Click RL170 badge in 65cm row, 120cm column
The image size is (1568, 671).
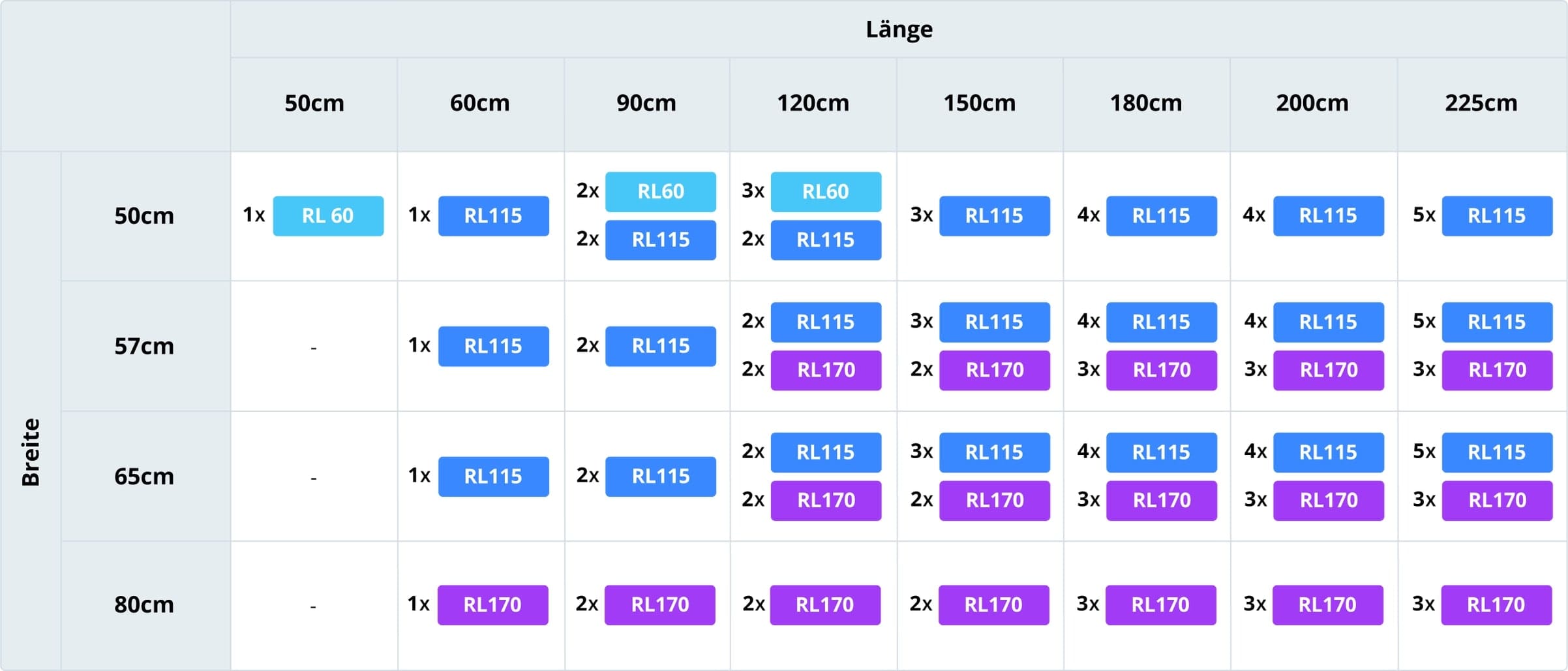click(x=826, y=501)
